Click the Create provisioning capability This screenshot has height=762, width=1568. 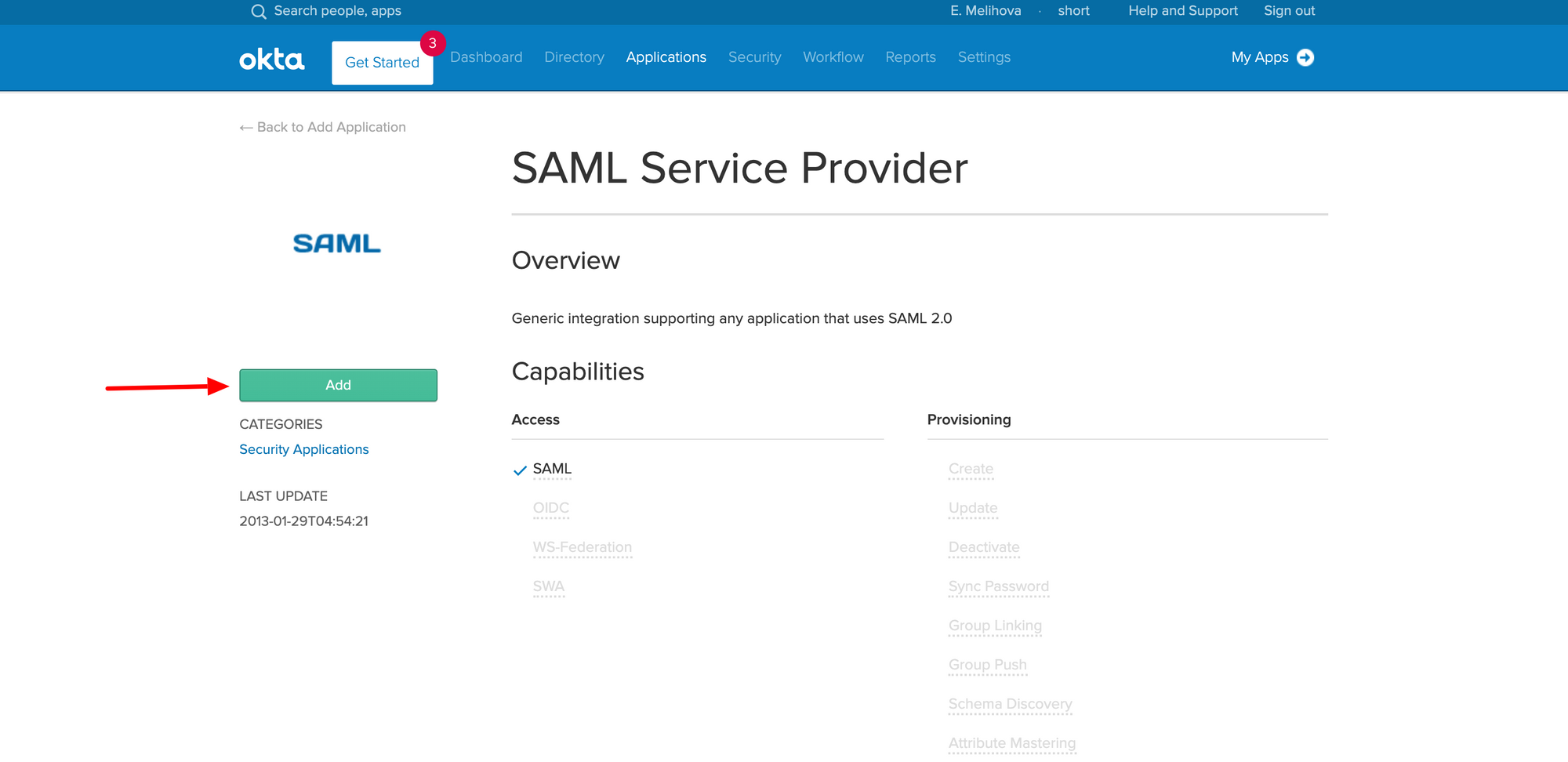pos(971,469)
